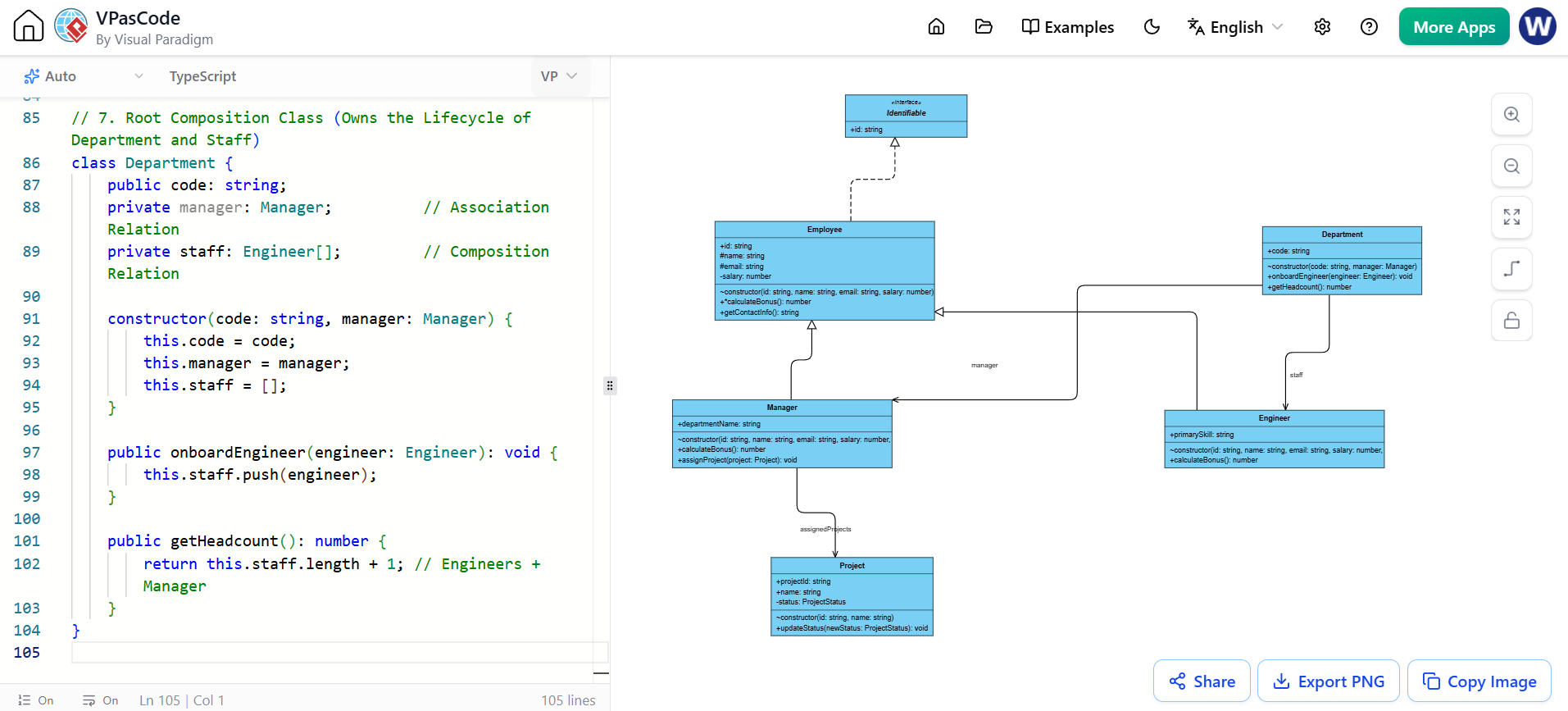Open settings with the gear icon
Viewport: 1568px width, 711px height.
(1322, 27)
